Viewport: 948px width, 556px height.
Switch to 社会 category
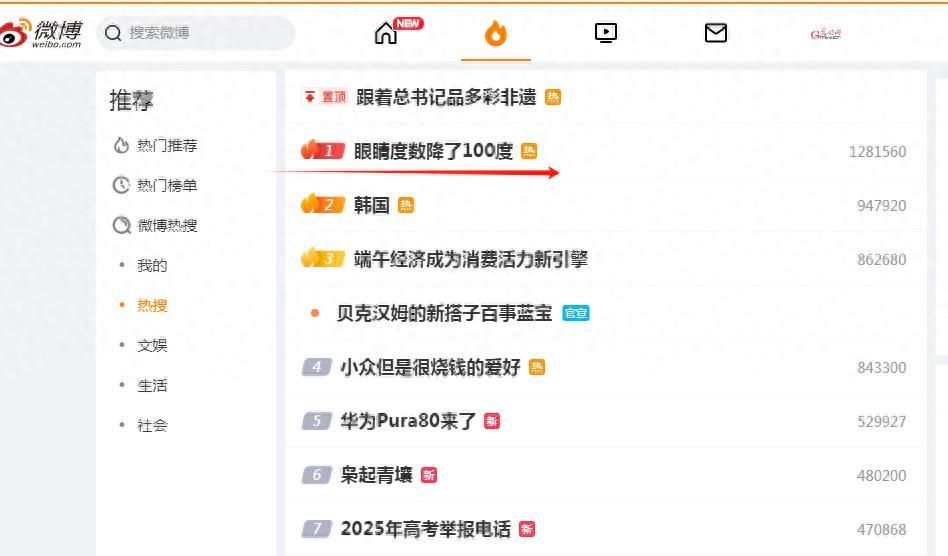pos(152,425)
